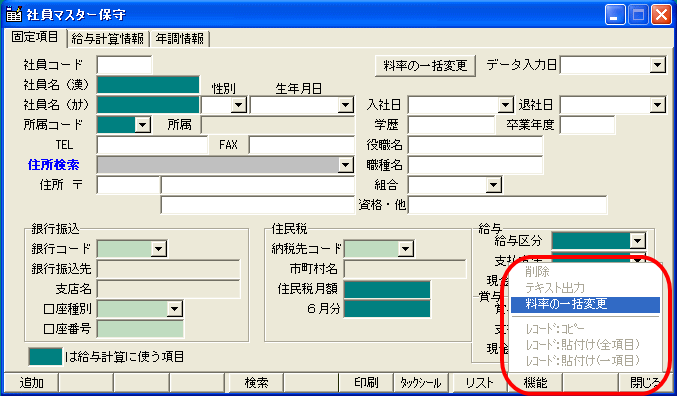Click the 料率の一括変更 button at top

[x=425, y=66]
